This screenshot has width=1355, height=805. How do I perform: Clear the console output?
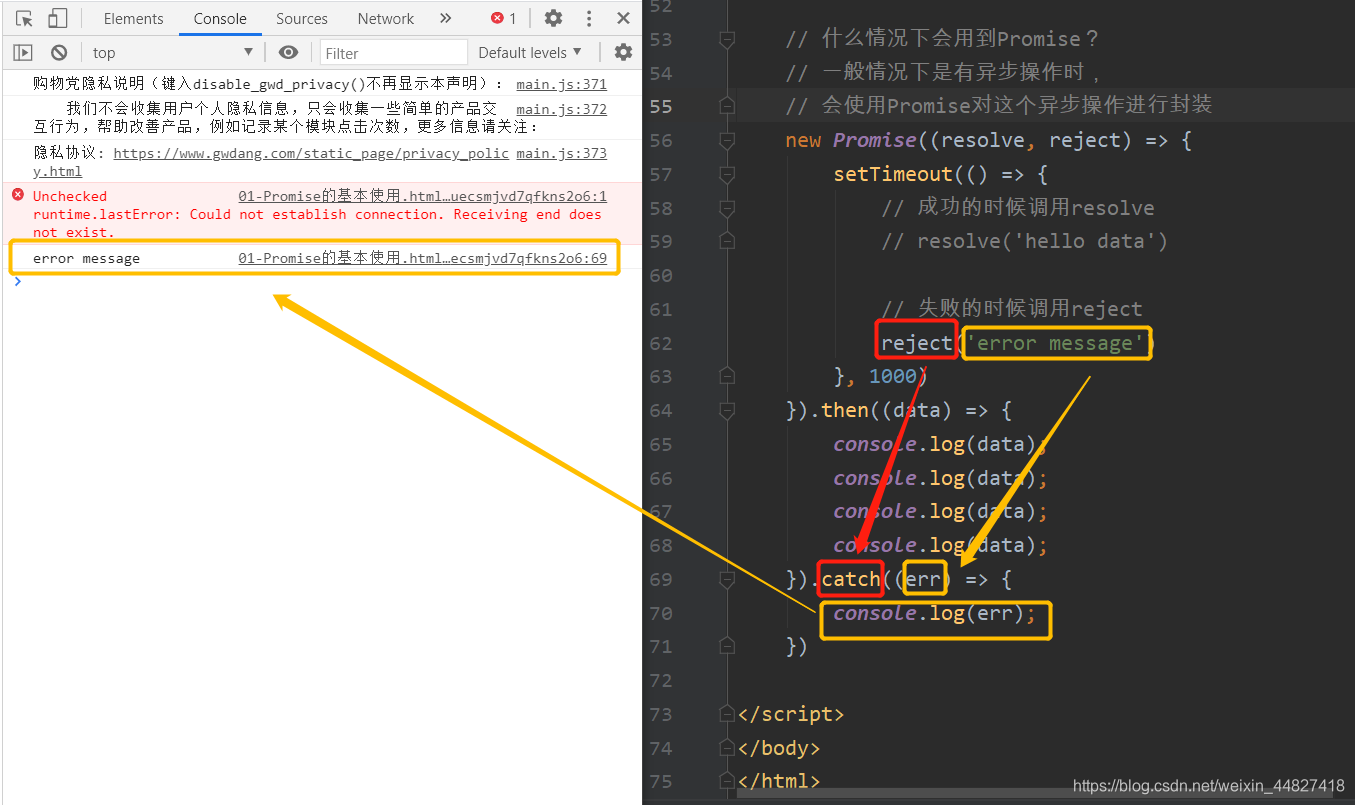pos(59,52)
